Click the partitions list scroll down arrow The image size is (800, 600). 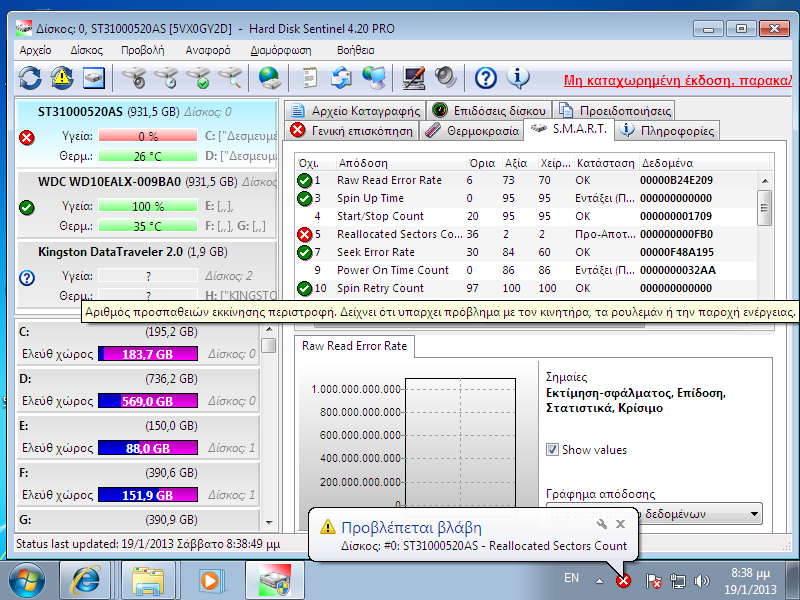coord(269,522)
